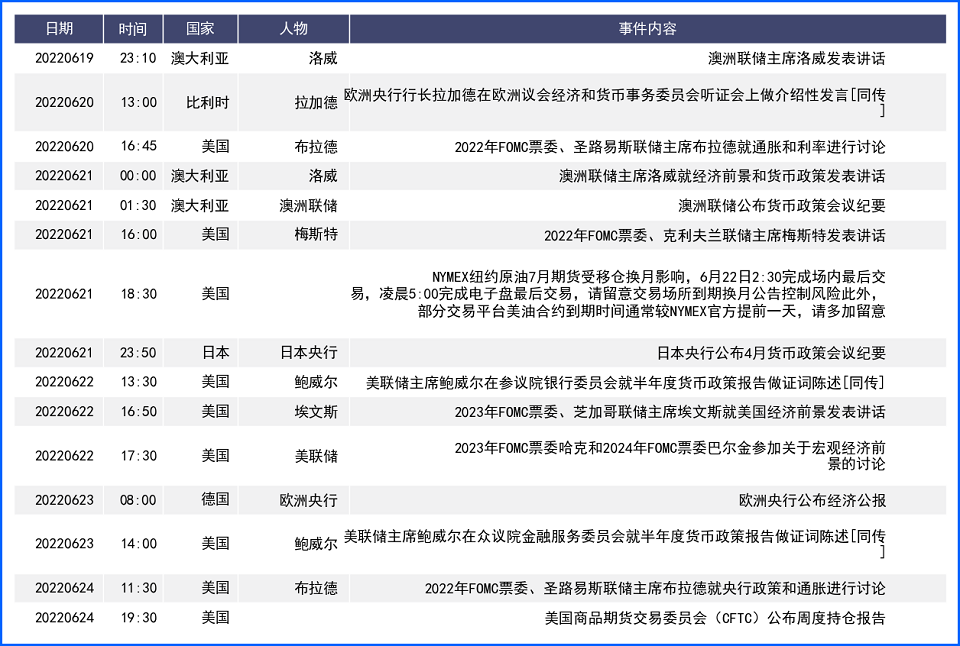The width and height of the screenshot is (960, 646).
Task: Click the person cell 美联储
Action: point(316,456)
